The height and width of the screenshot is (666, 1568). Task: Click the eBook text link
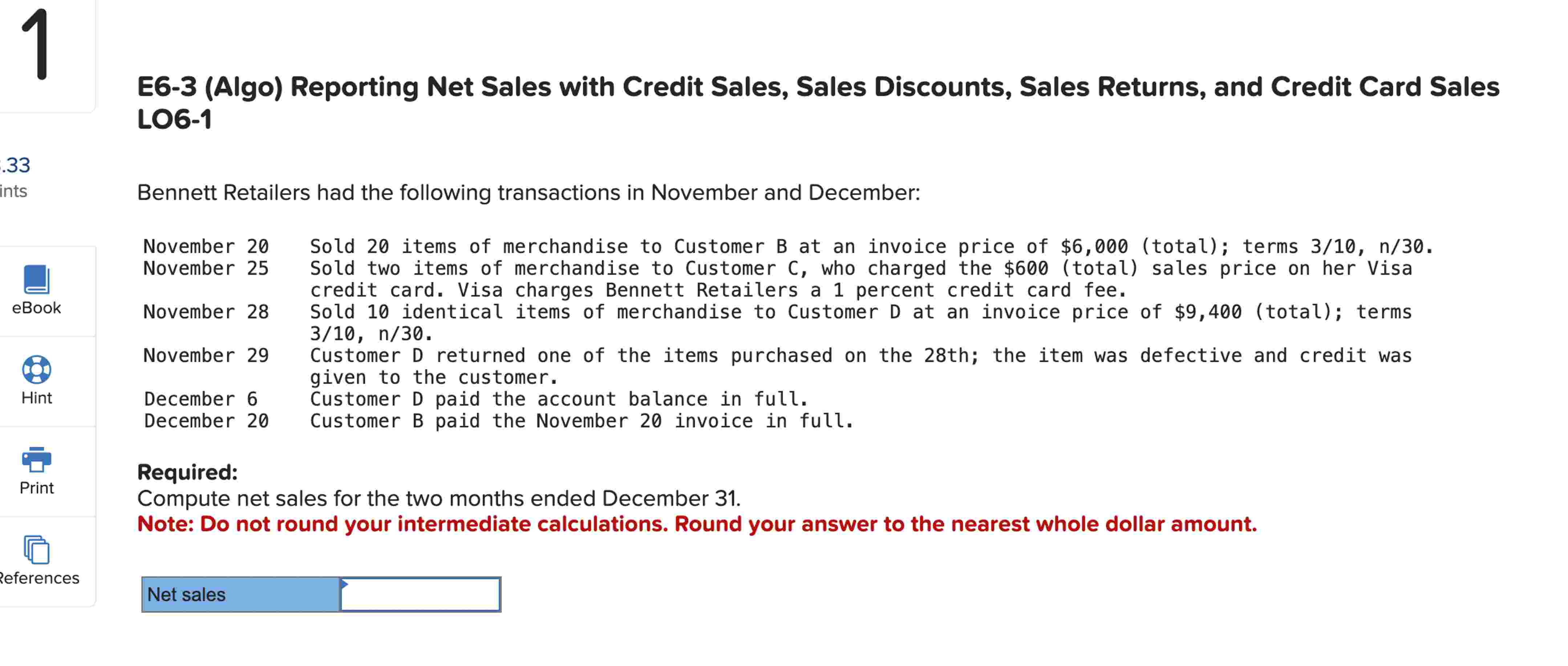click(x=36, y=308)
